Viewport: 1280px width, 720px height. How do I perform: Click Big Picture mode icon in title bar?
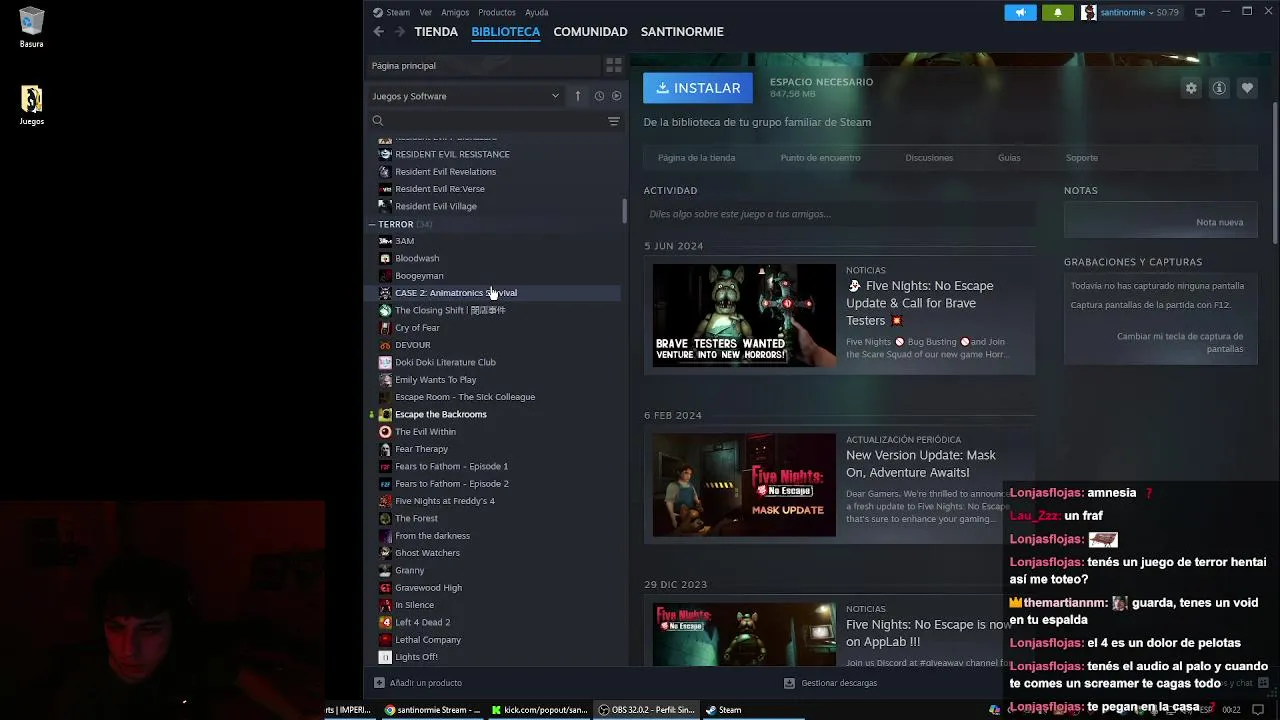pyautogui.click(x=1200, y=12)
